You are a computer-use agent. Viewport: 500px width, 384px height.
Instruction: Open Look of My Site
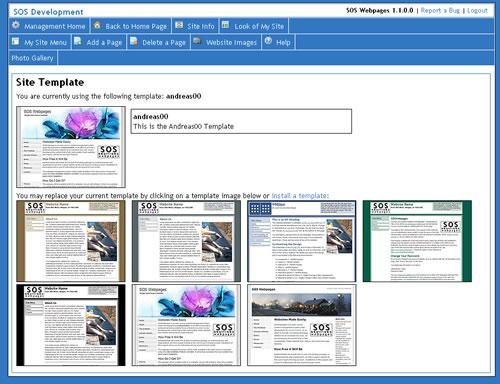259,26
